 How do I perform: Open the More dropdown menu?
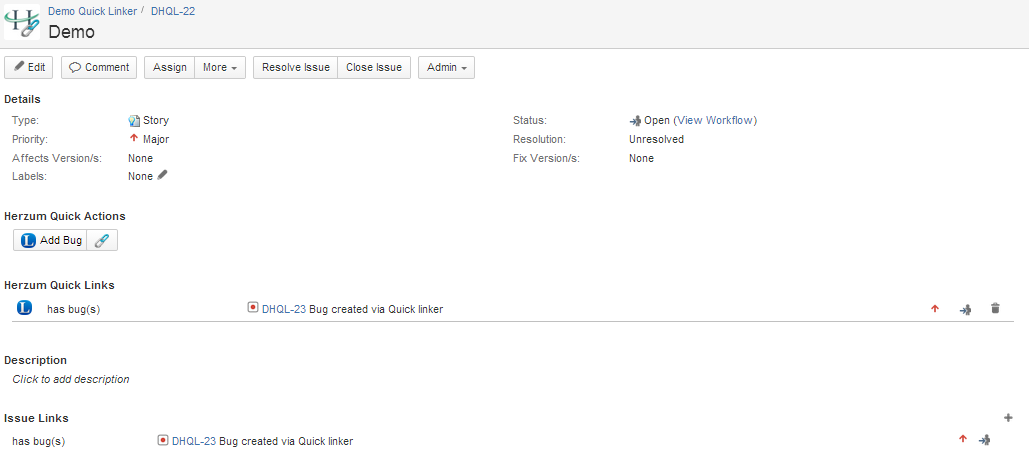(220, 67)
